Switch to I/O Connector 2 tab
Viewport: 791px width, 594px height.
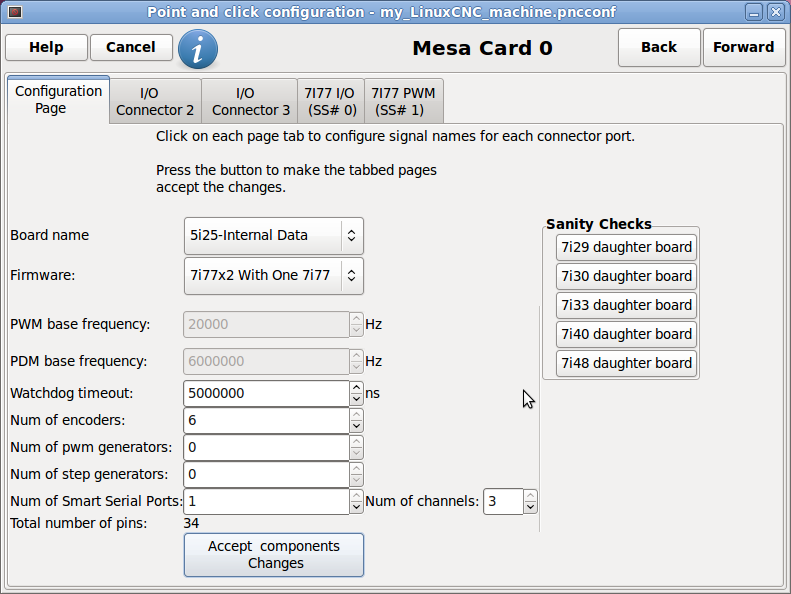[155, 101]
